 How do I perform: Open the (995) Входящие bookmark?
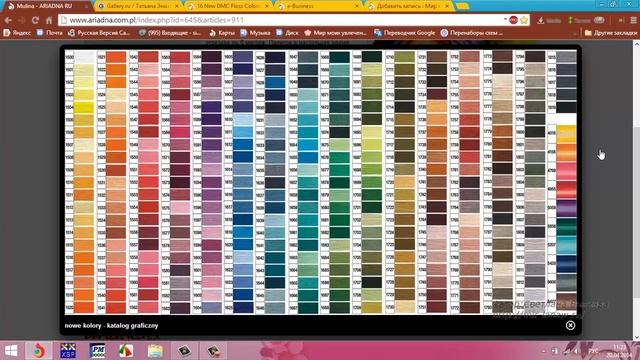pos(170,33)
